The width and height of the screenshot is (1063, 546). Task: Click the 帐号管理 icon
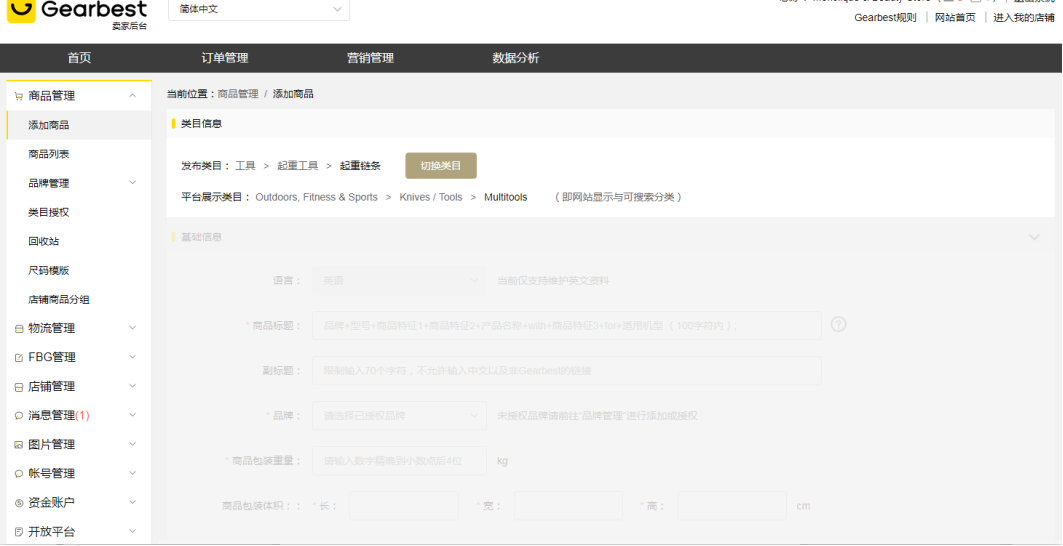click(18, 474)
